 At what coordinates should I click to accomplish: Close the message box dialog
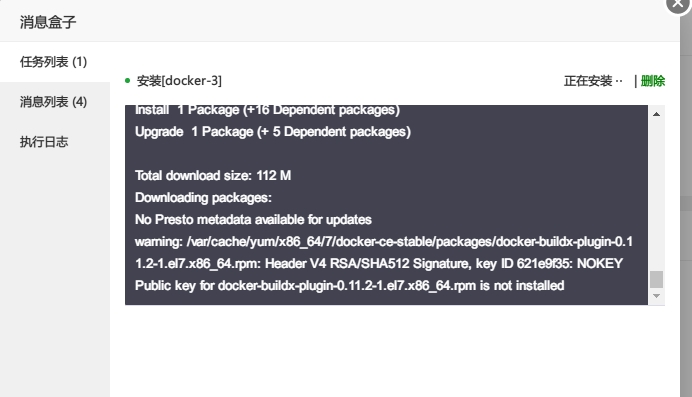click(x=678, y=4)
